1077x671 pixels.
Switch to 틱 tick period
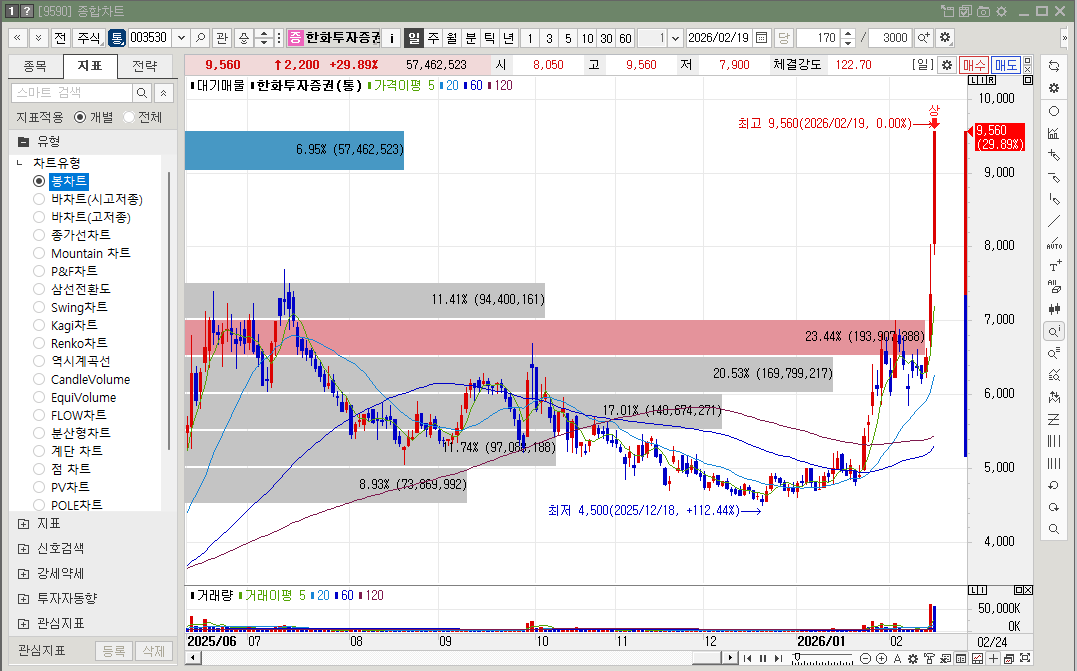click(x=489, y=38)
